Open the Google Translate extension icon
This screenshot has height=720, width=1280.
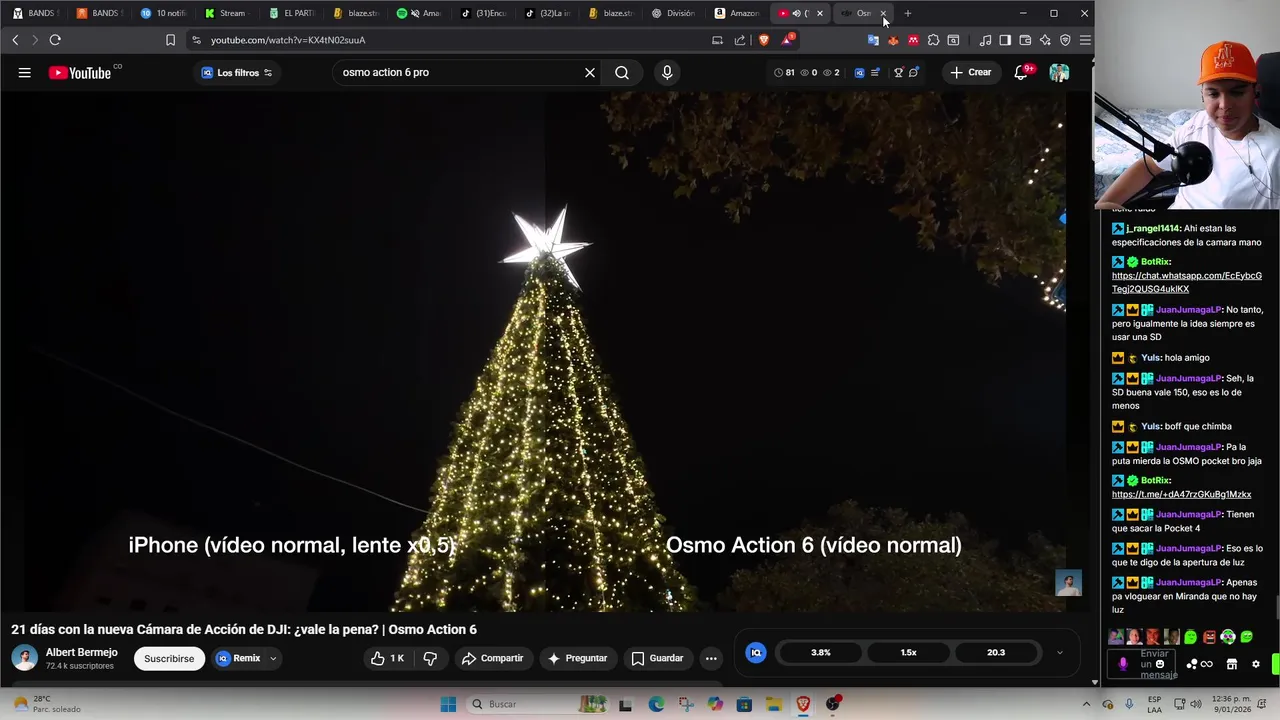pos(873,40)
